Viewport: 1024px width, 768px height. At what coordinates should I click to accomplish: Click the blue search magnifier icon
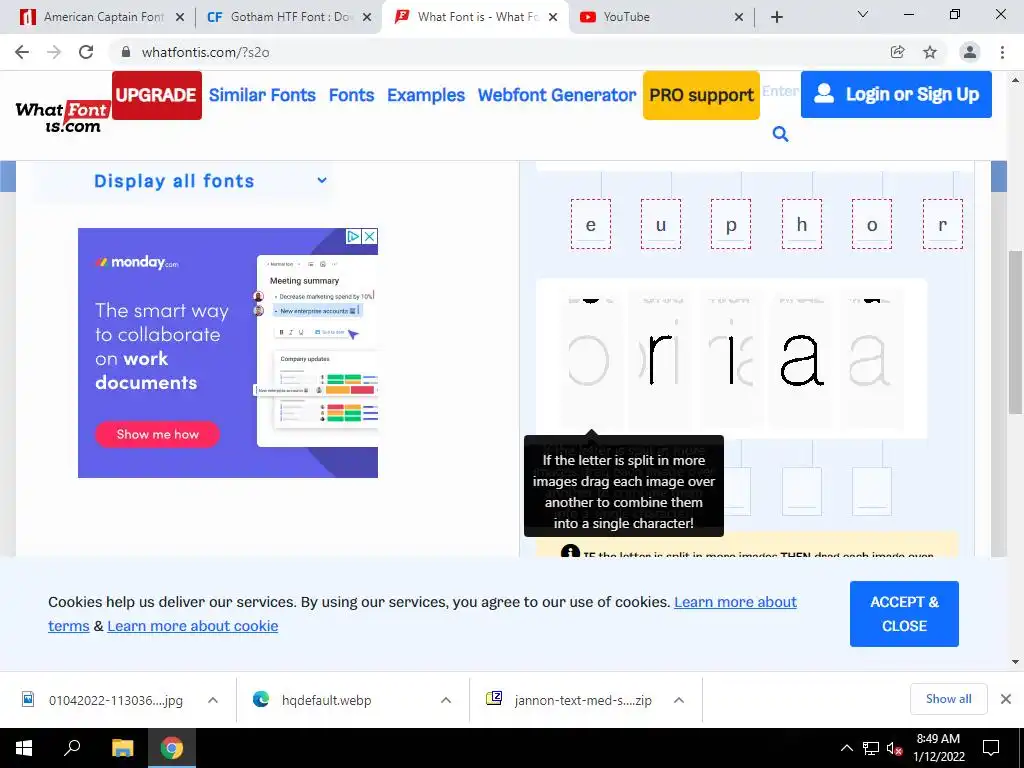[x=780, y=134]
